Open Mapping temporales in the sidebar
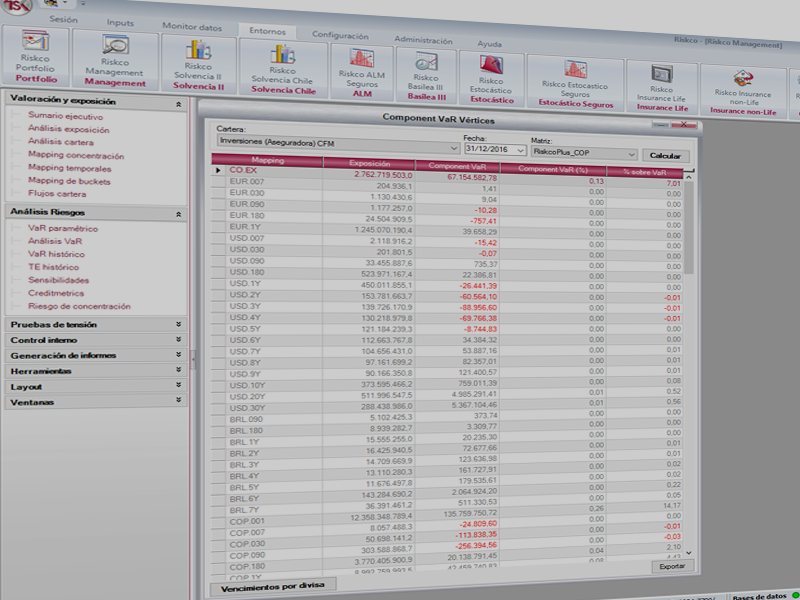 69,168
